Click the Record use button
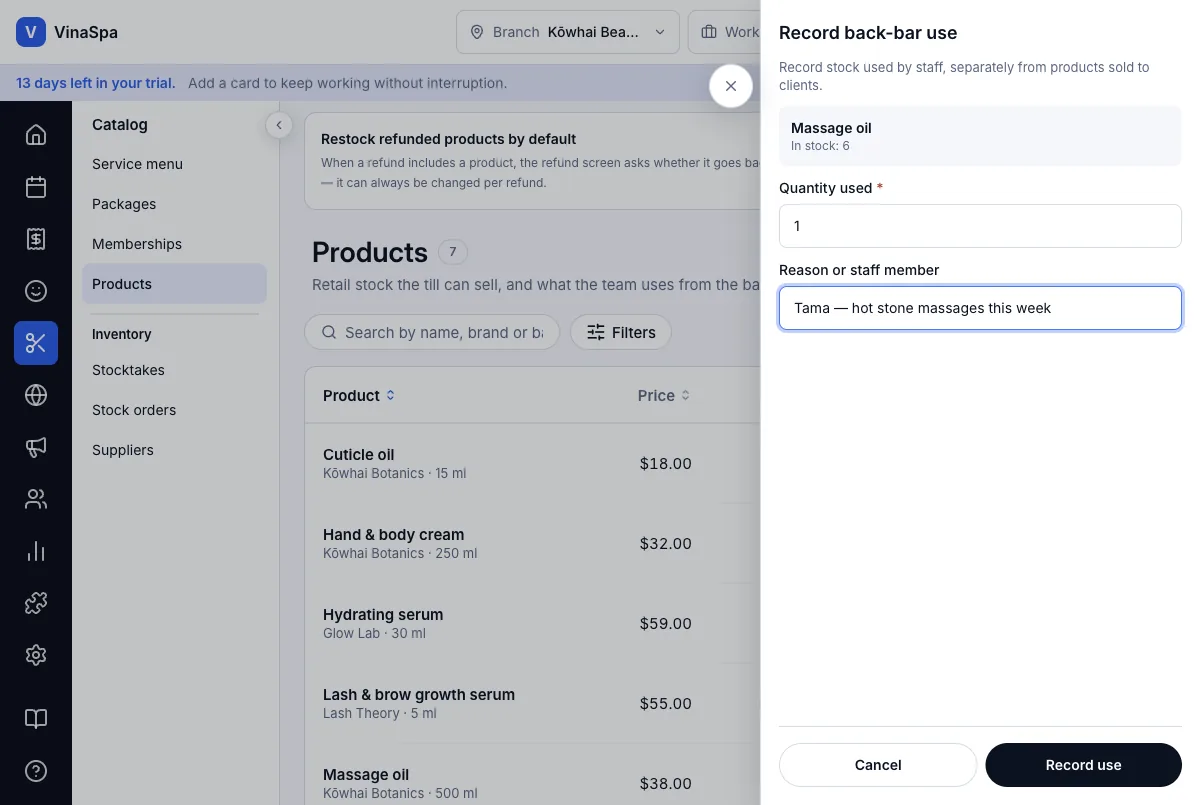 click(x=1083, y=765)
